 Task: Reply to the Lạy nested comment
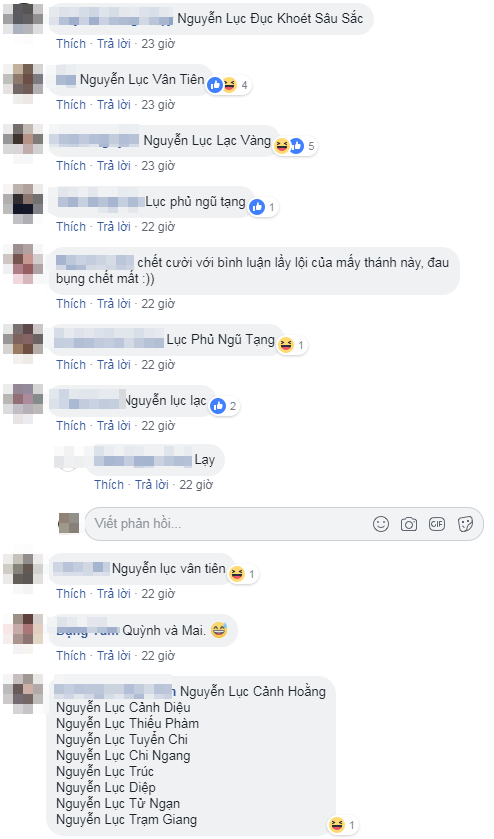point(152,485)
